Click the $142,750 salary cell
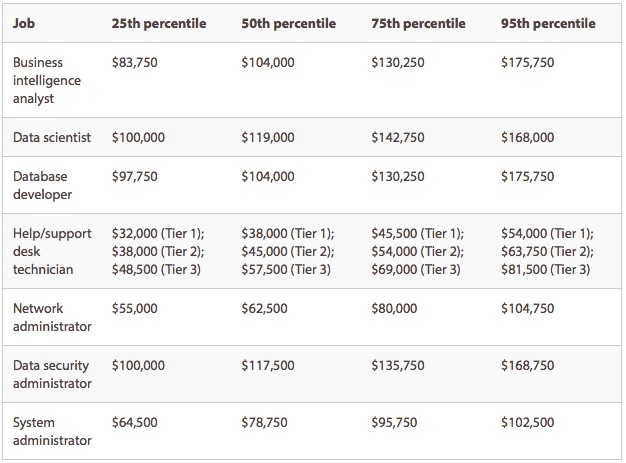This screenshot has height=463, width=626. [x=398, y=138]
